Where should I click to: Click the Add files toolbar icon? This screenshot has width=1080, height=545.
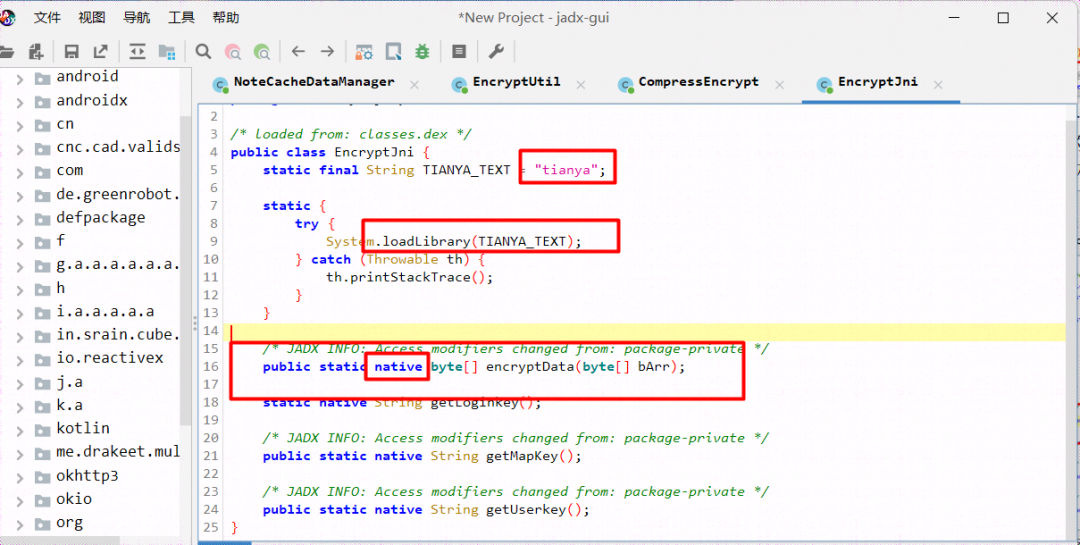point(36,51)
